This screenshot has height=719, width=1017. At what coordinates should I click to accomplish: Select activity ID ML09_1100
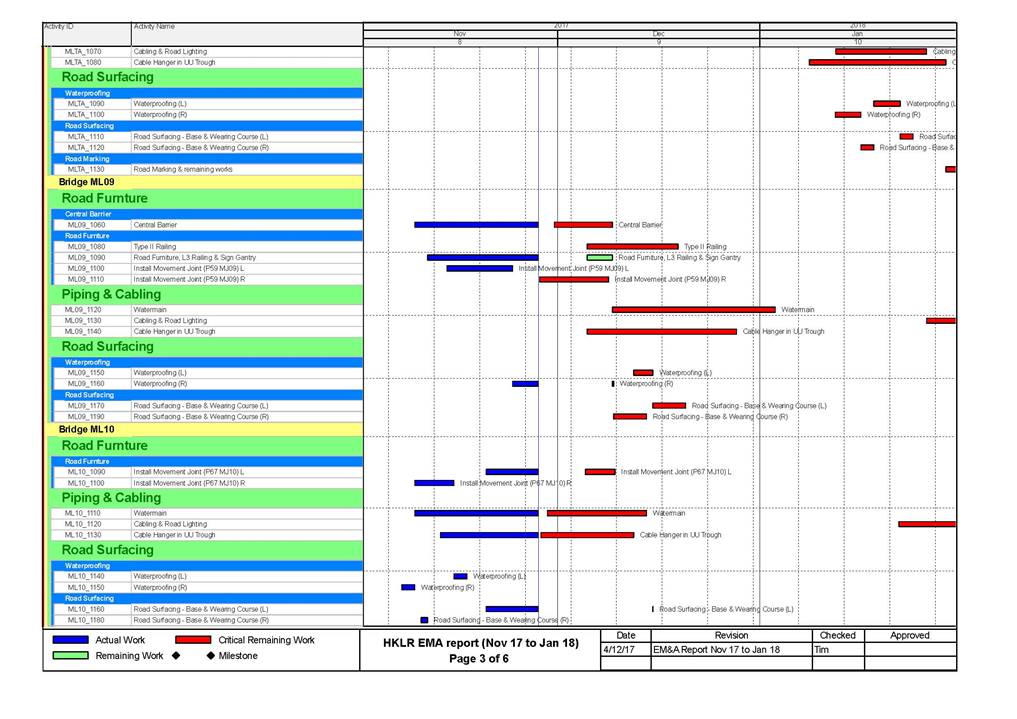(x=86, y=268)
